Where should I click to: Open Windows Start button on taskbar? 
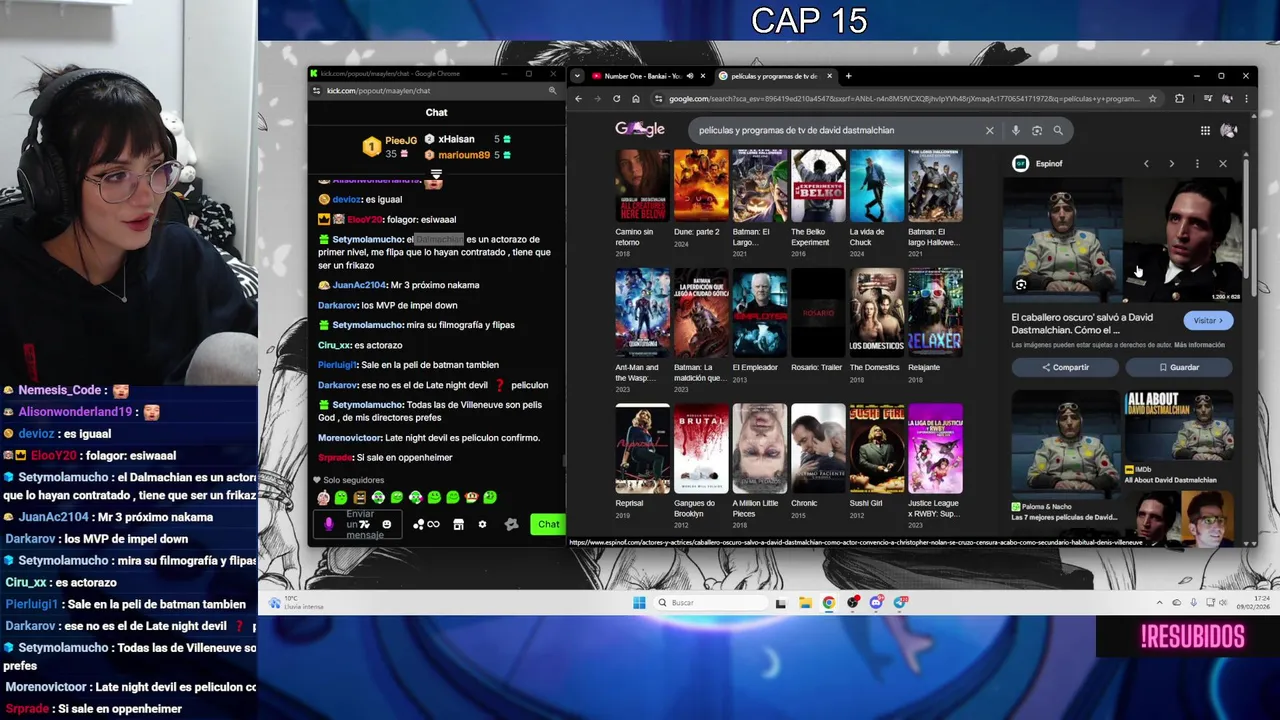tap(639, 603)
